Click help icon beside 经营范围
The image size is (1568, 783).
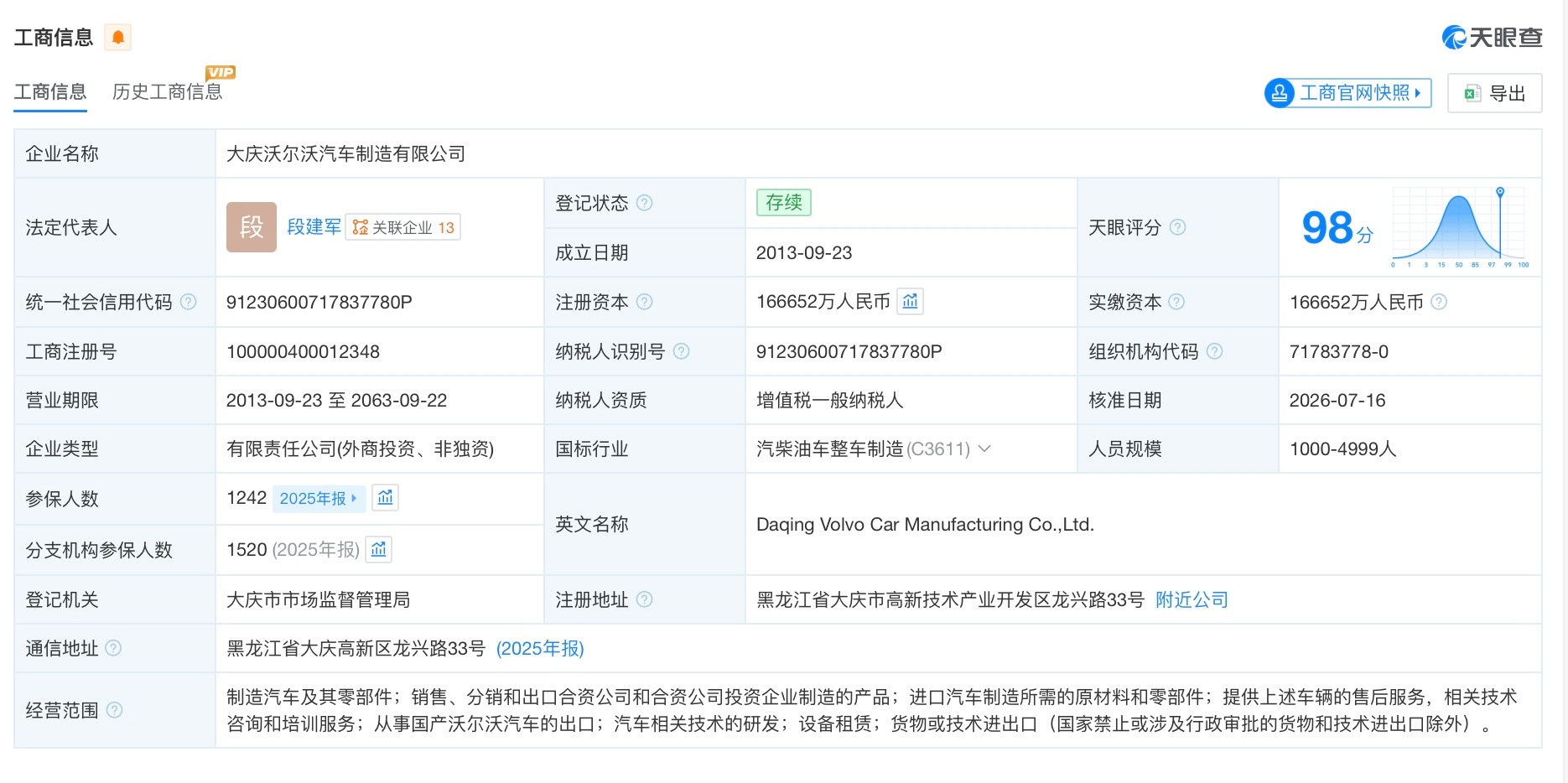(114, 710)
